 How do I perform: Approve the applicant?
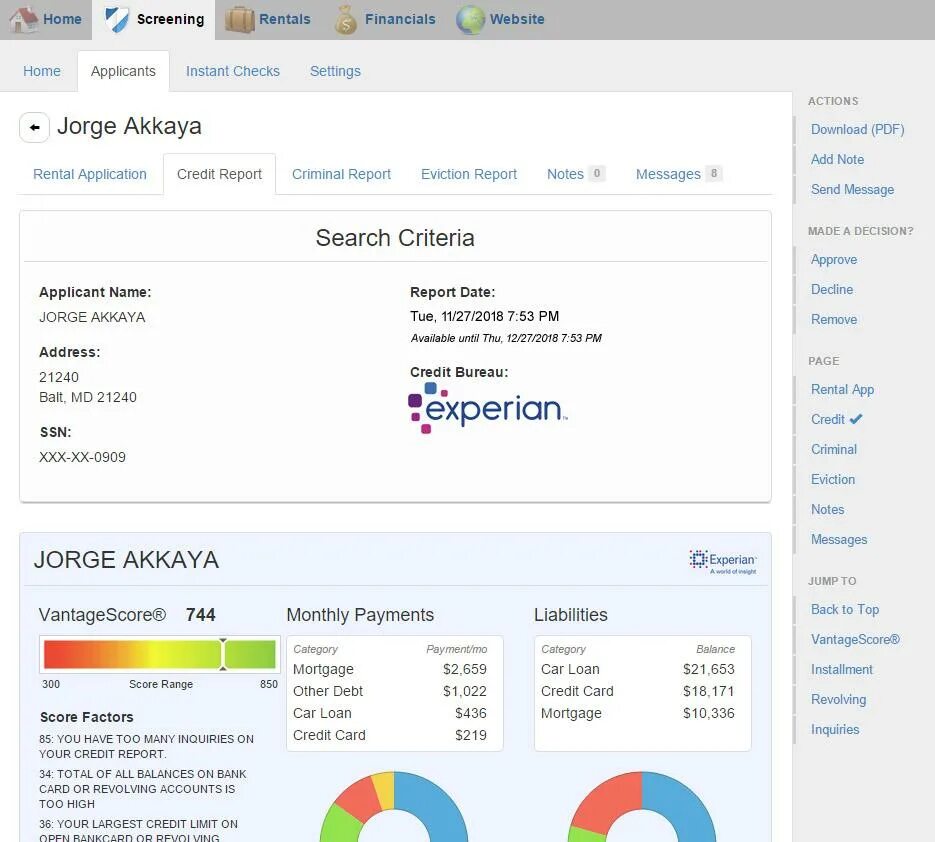[834, 259]
